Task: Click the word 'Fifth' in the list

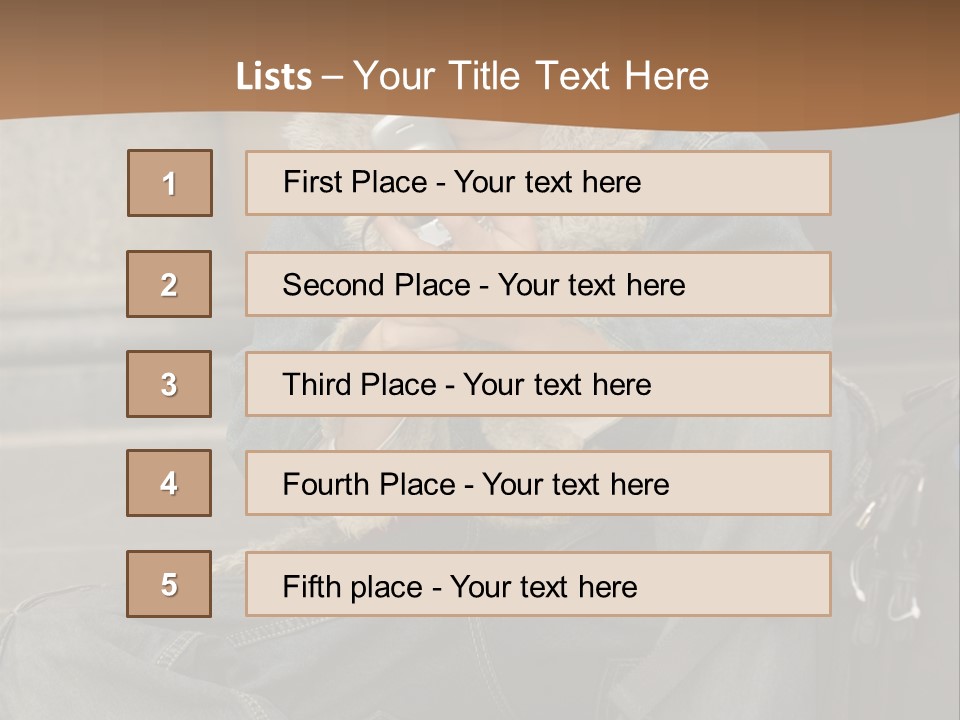Action: pos(312,586)
